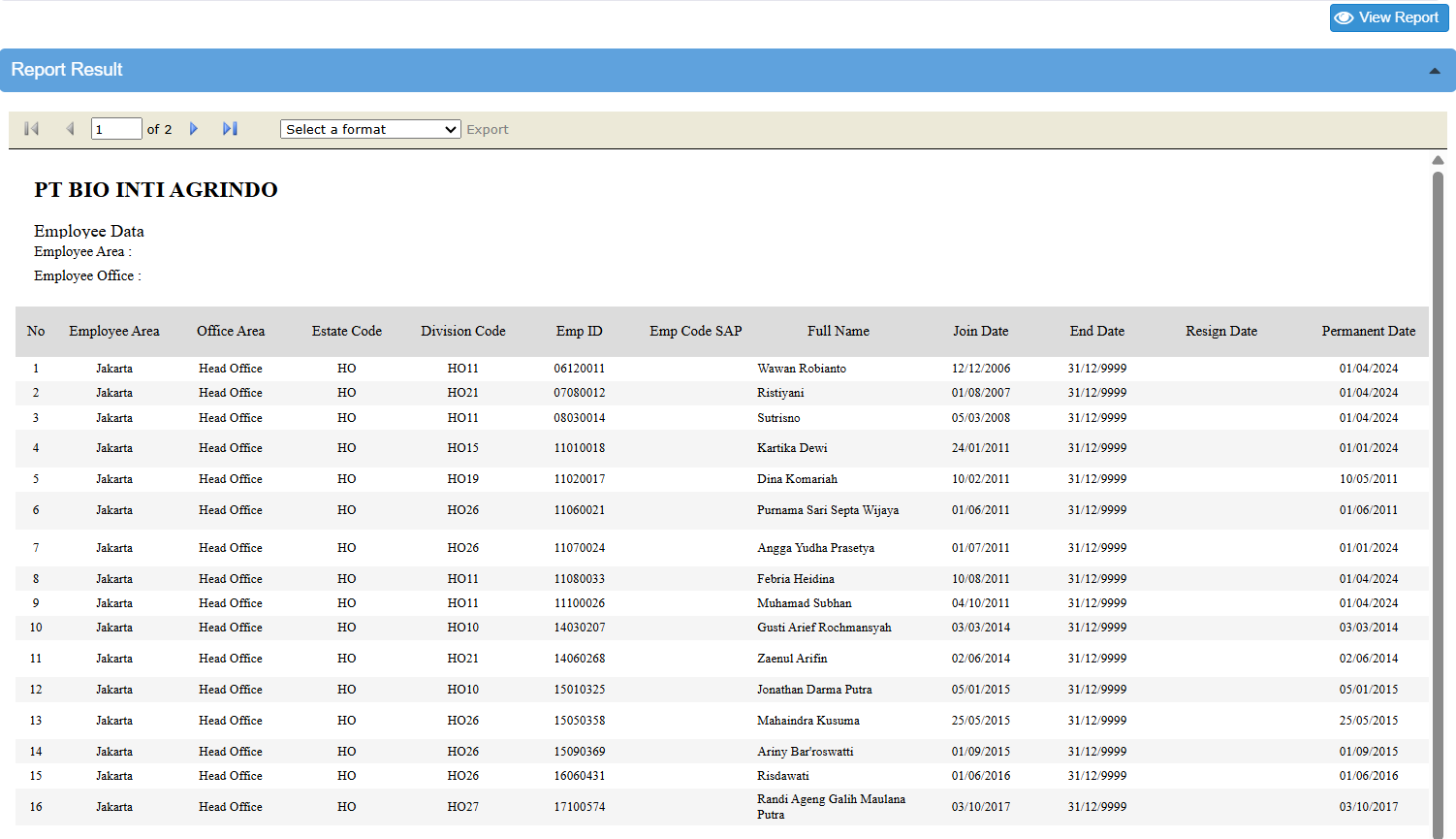Select the name Purnama Sari Septa Wijaya
The height and width of the screenshot is (839, 1456).
click(828, 510)
